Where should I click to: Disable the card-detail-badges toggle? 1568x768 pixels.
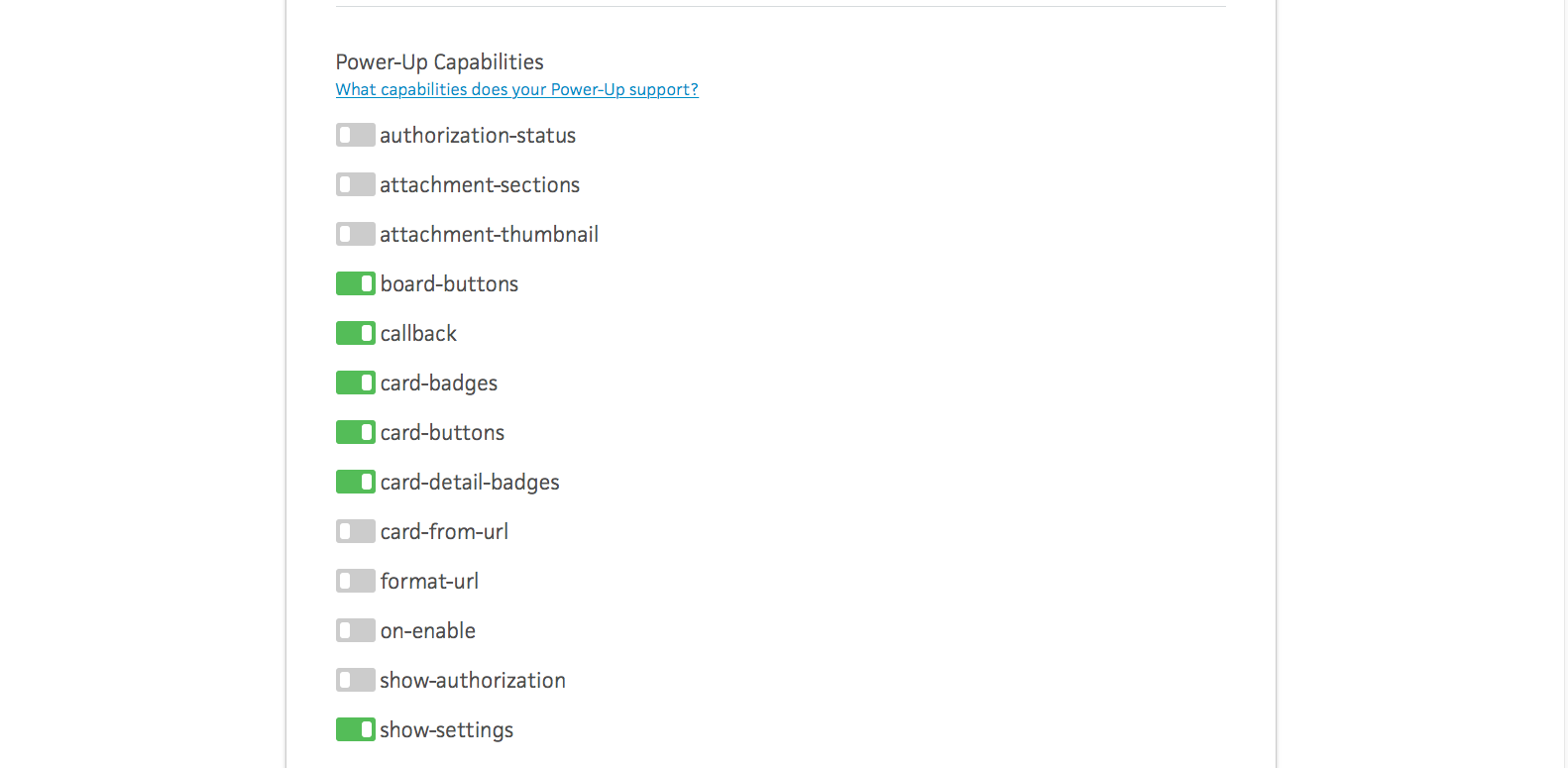[355, 482]
